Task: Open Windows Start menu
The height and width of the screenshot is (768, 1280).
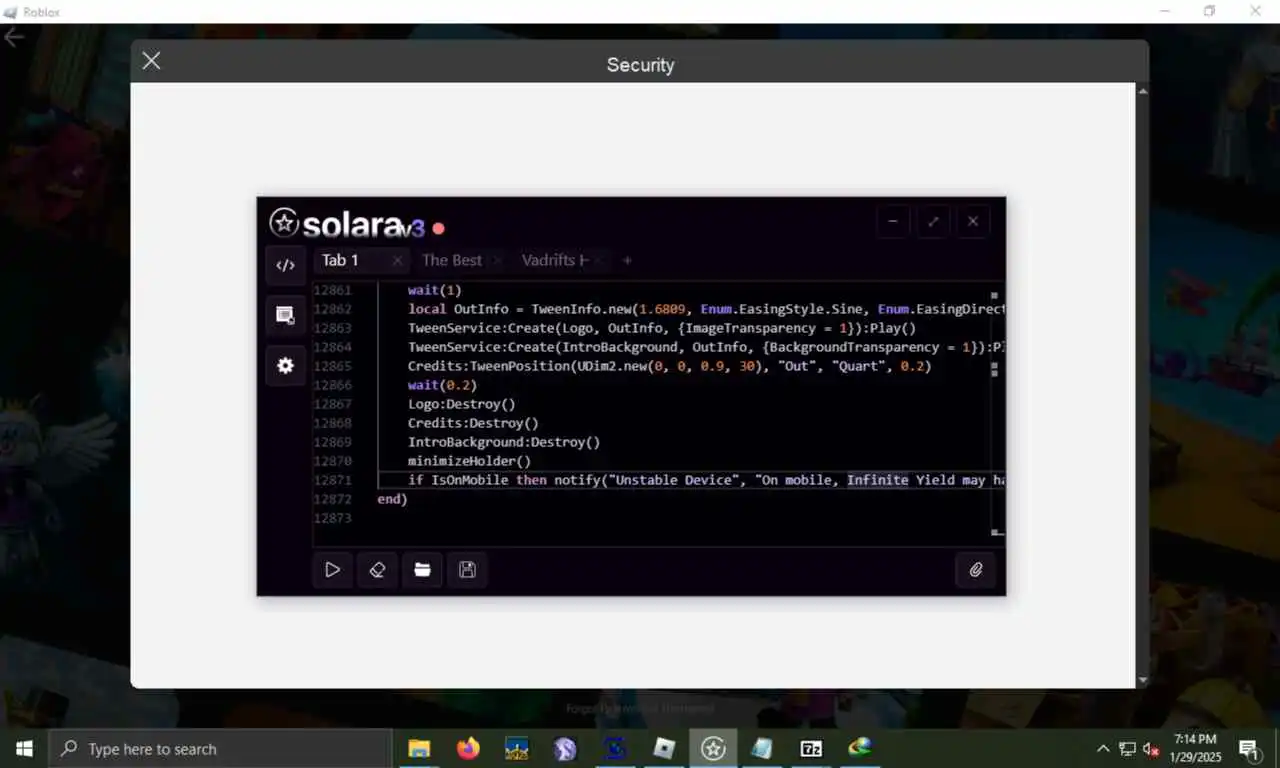Action: tap(24, 749)
